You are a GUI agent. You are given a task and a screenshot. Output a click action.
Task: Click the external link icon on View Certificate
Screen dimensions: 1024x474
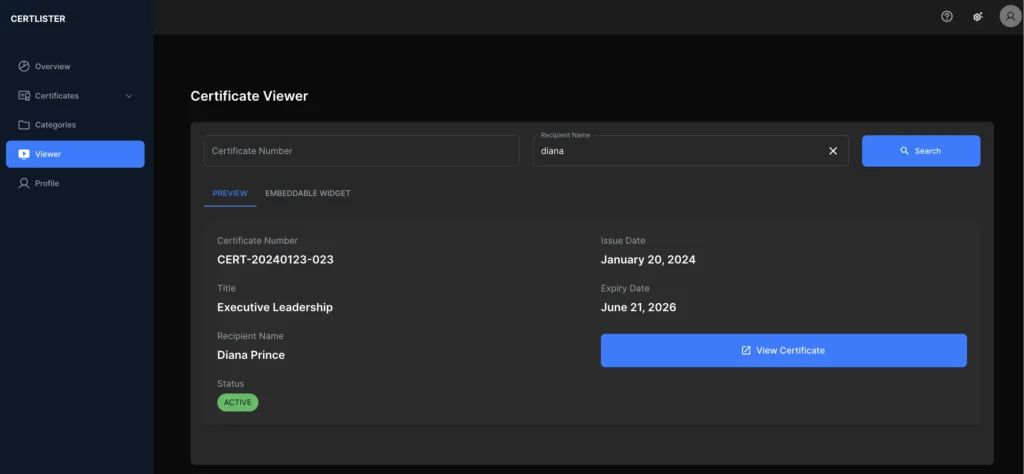746,351
